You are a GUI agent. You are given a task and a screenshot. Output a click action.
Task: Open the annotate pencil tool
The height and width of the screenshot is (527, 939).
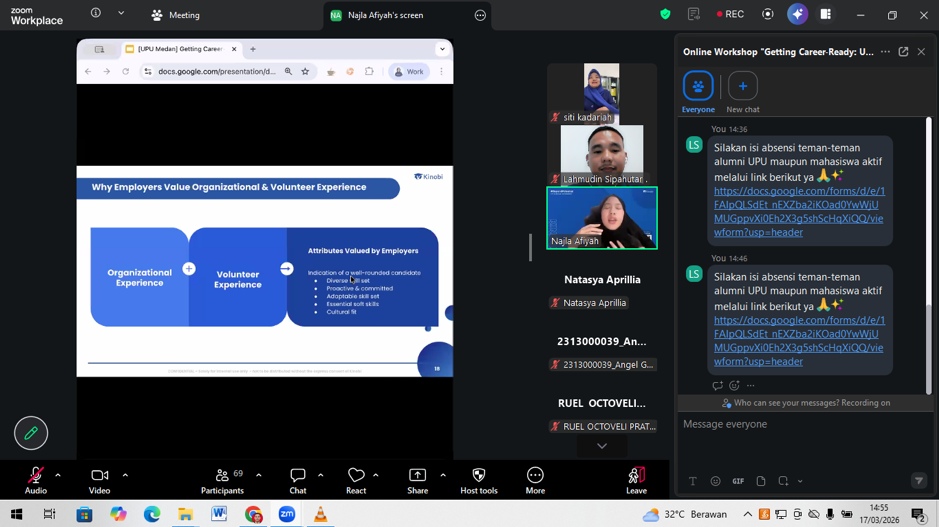pyautogui.click(x=31, y=433)
